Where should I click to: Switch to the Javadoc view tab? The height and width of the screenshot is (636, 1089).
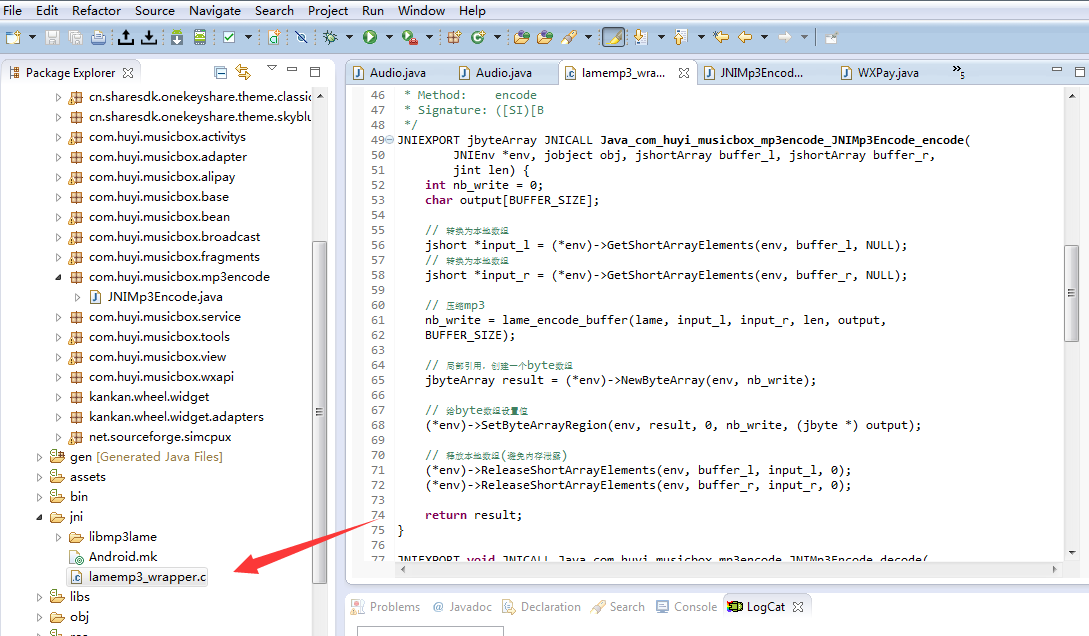click(x=462, y=607)
